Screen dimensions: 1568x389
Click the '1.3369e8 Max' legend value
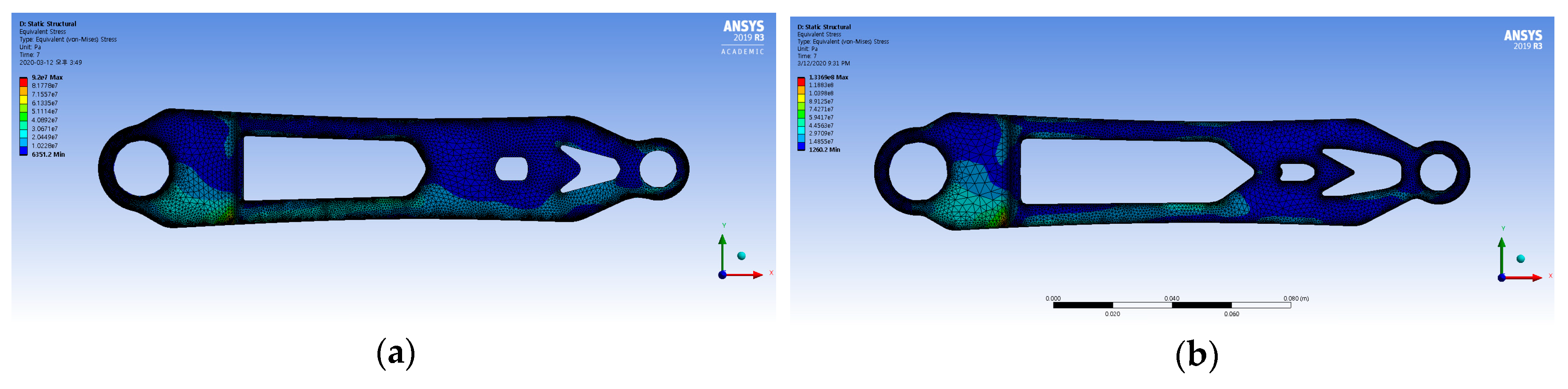(x=828, y=77)
